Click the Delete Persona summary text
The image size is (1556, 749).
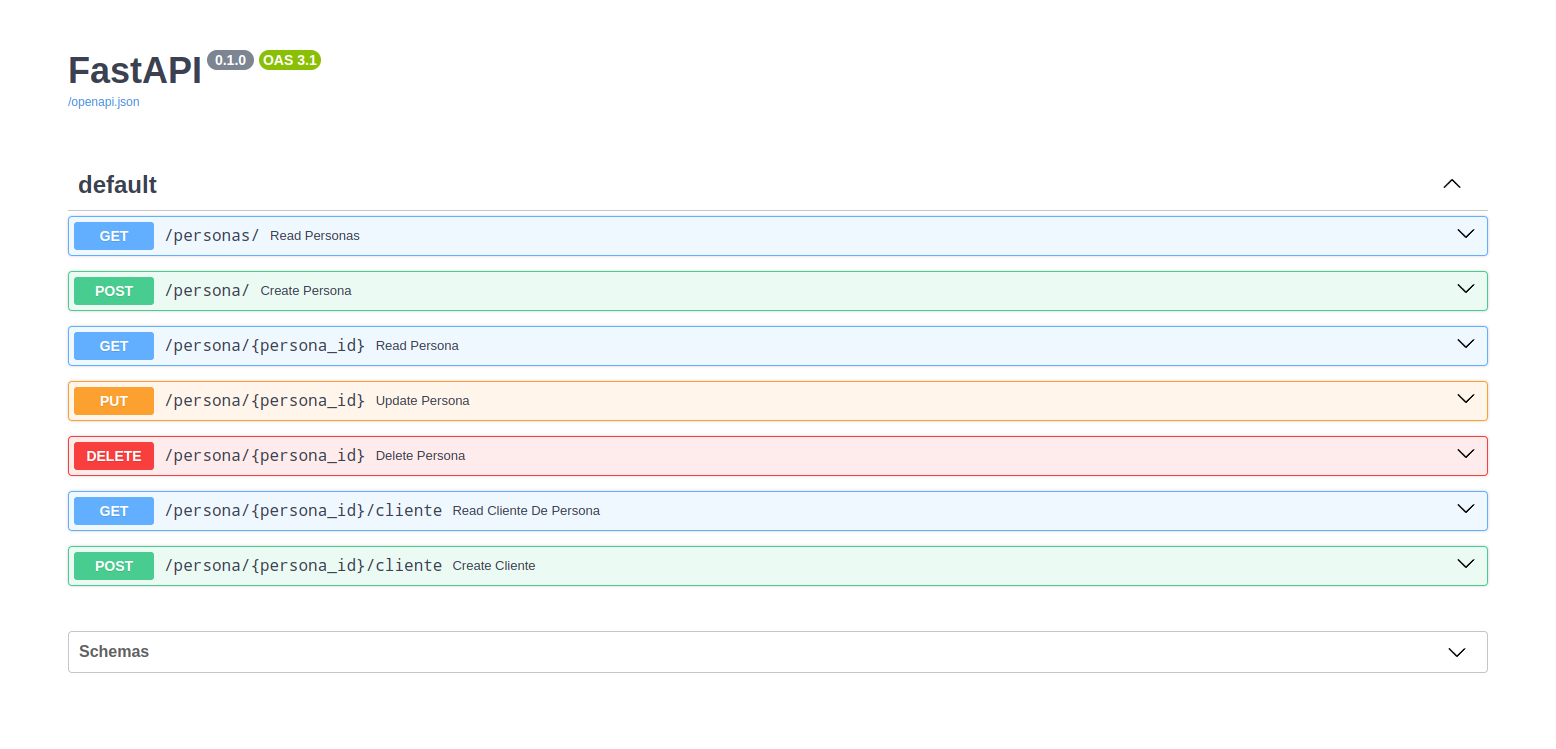(x=421, y=456)
